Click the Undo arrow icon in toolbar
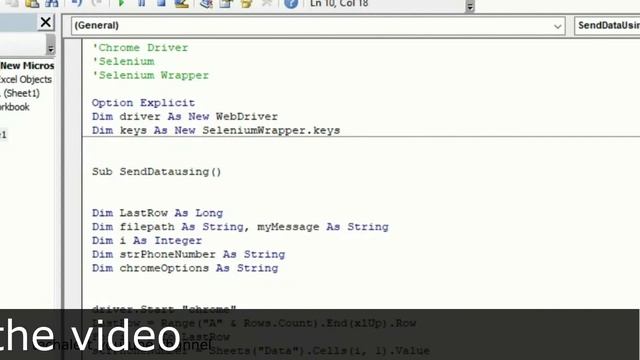This screenshot has height=360, width=640. pos(76,3)
